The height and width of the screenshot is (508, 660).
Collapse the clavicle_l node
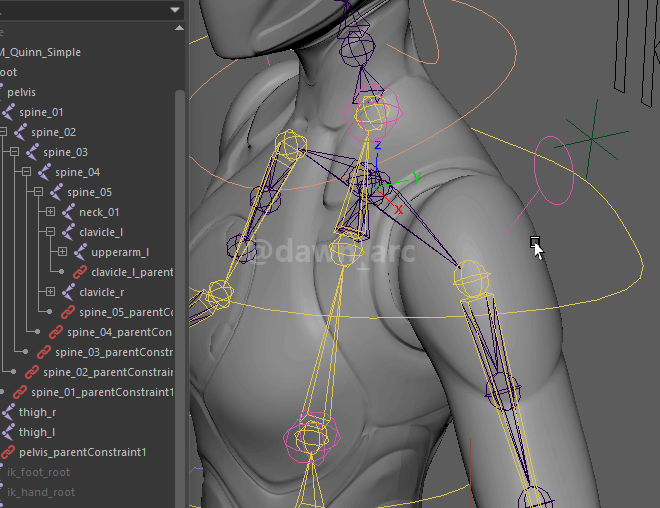(x=50, y=231)
